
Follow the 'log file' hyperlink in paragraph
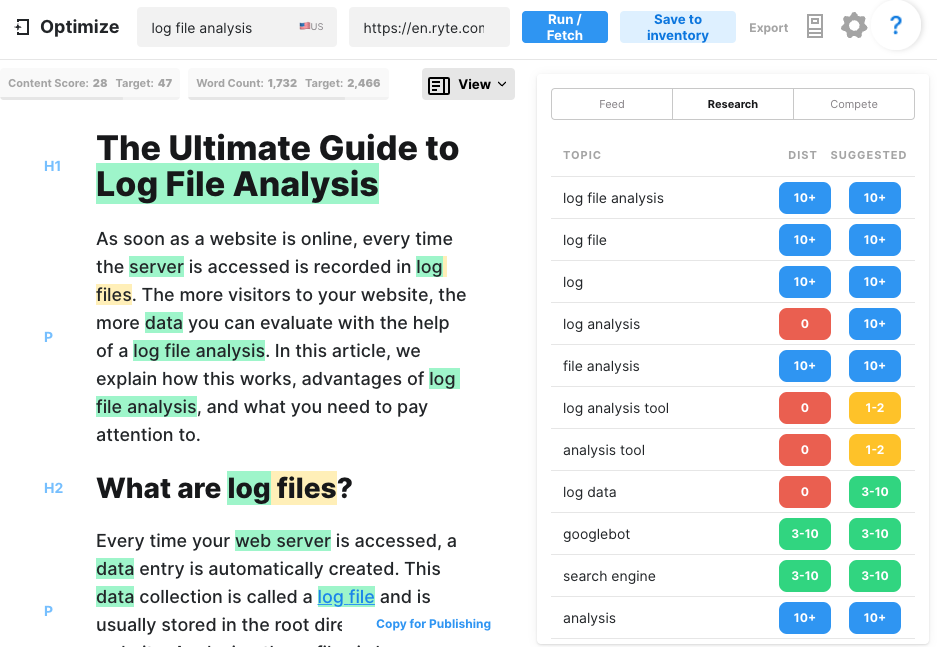point(346,597)
